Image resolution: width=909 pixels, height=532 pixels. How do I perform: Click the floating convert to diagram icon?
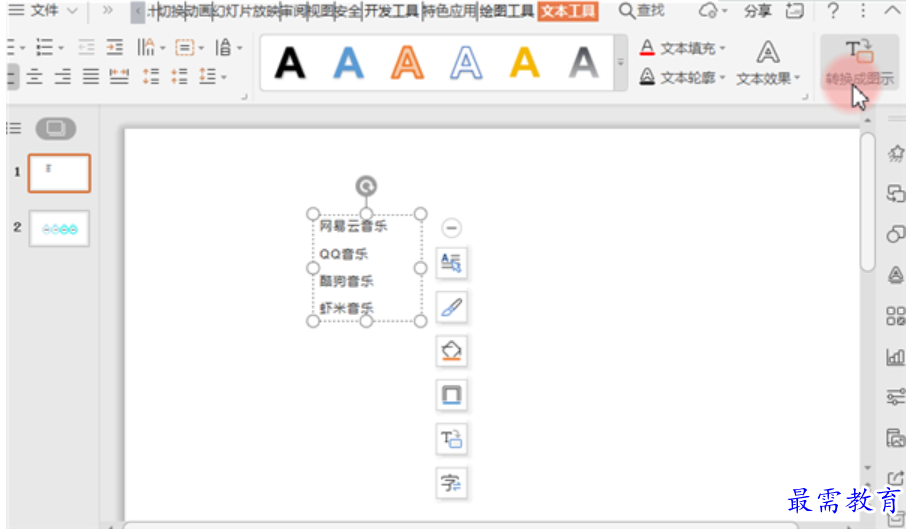(451, 439)
